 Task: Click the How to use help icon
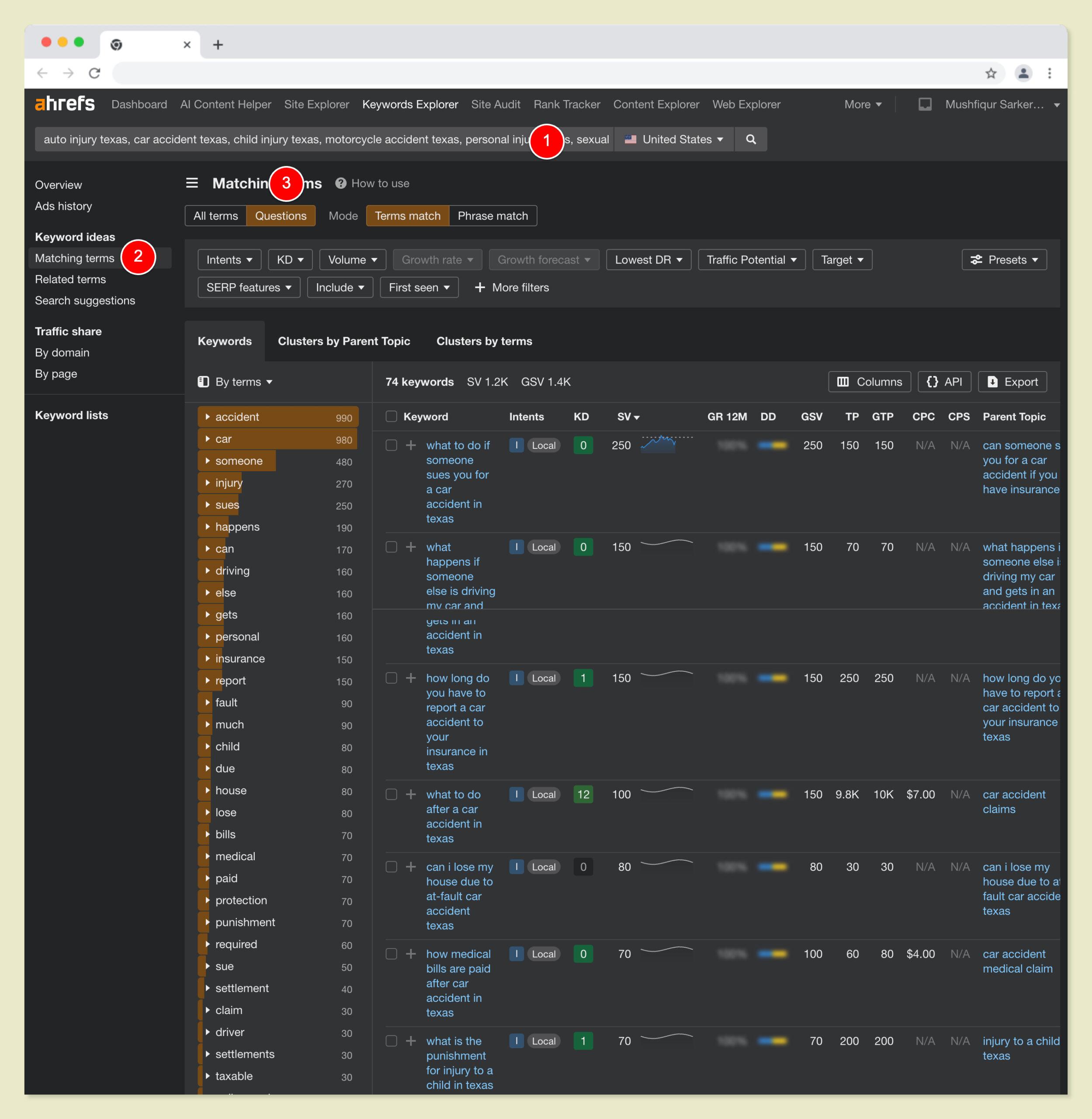(x=341, y=184)
